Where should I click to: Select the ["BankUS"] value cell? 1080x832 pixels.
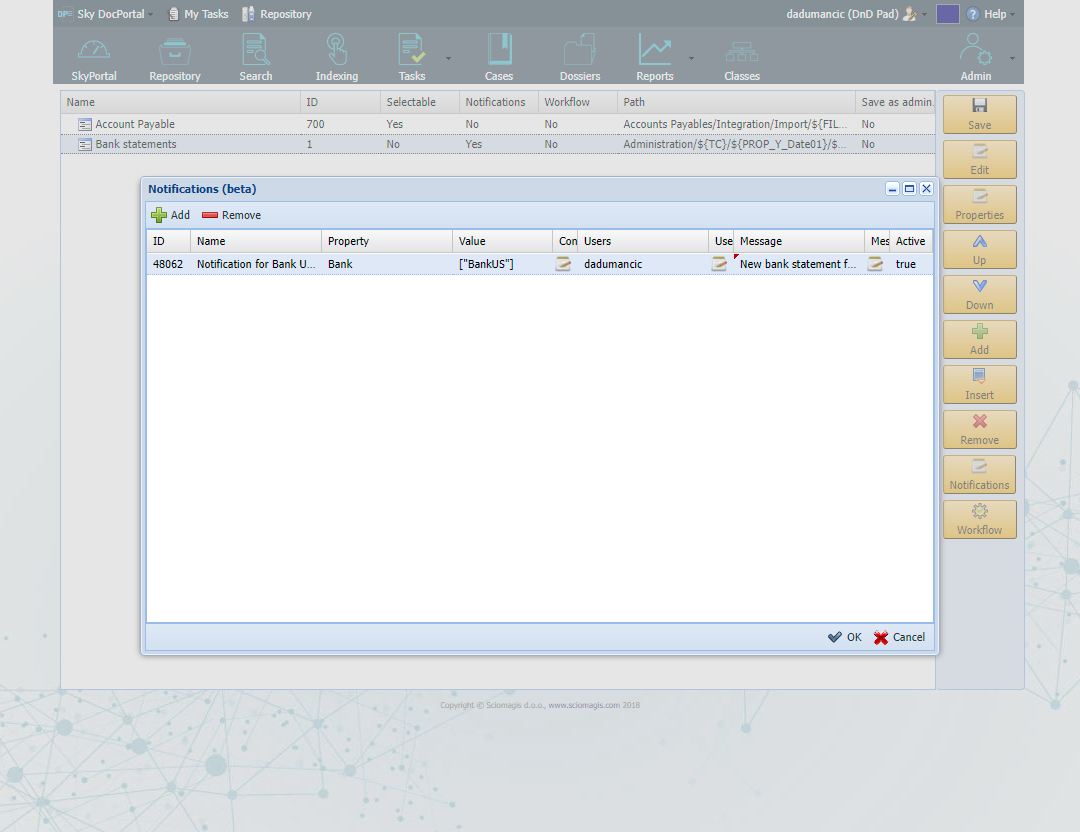tap(502, 264)
